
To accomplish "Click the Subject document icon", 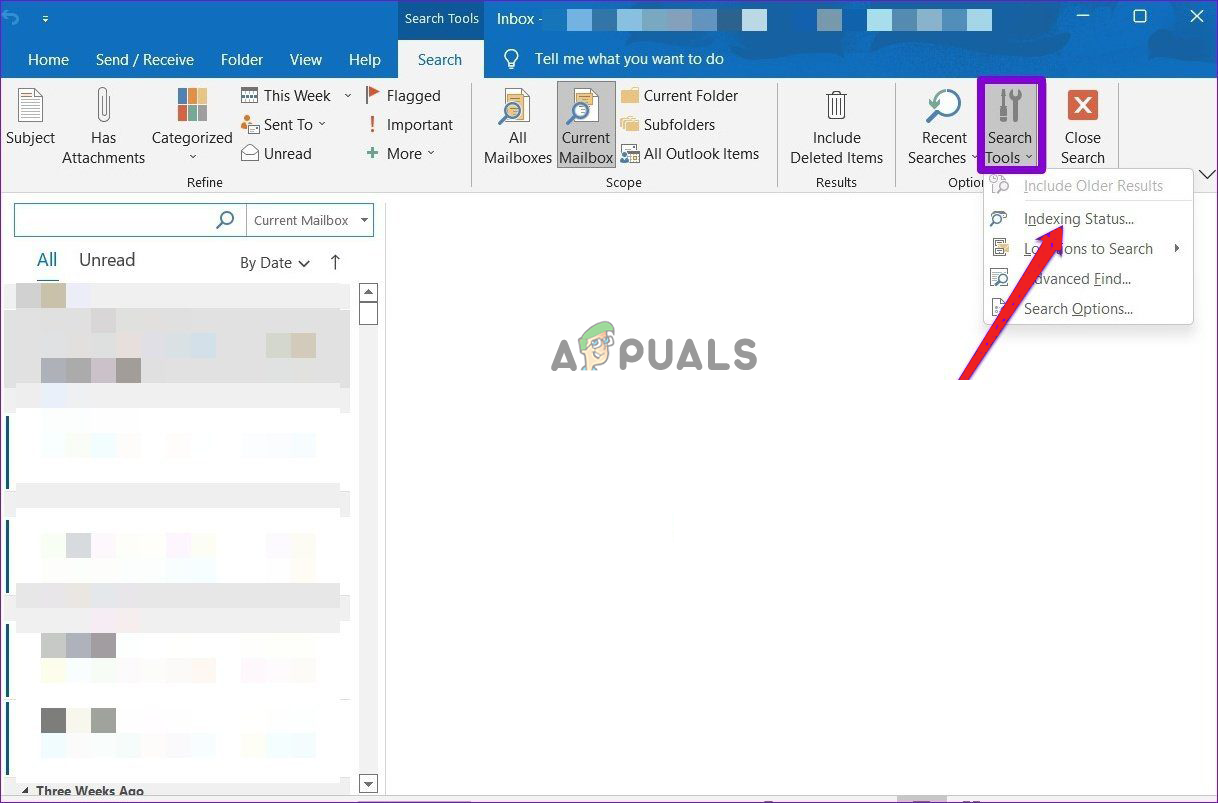I will click(x=30, y=106).
